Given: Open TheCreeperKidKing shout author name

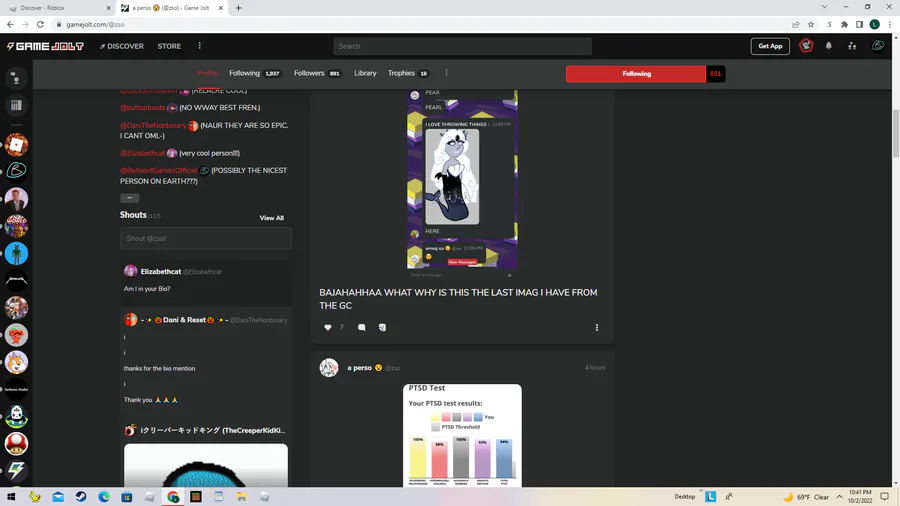Looking at the screenshot, I should pyautogui.click(x=213, y=430).
